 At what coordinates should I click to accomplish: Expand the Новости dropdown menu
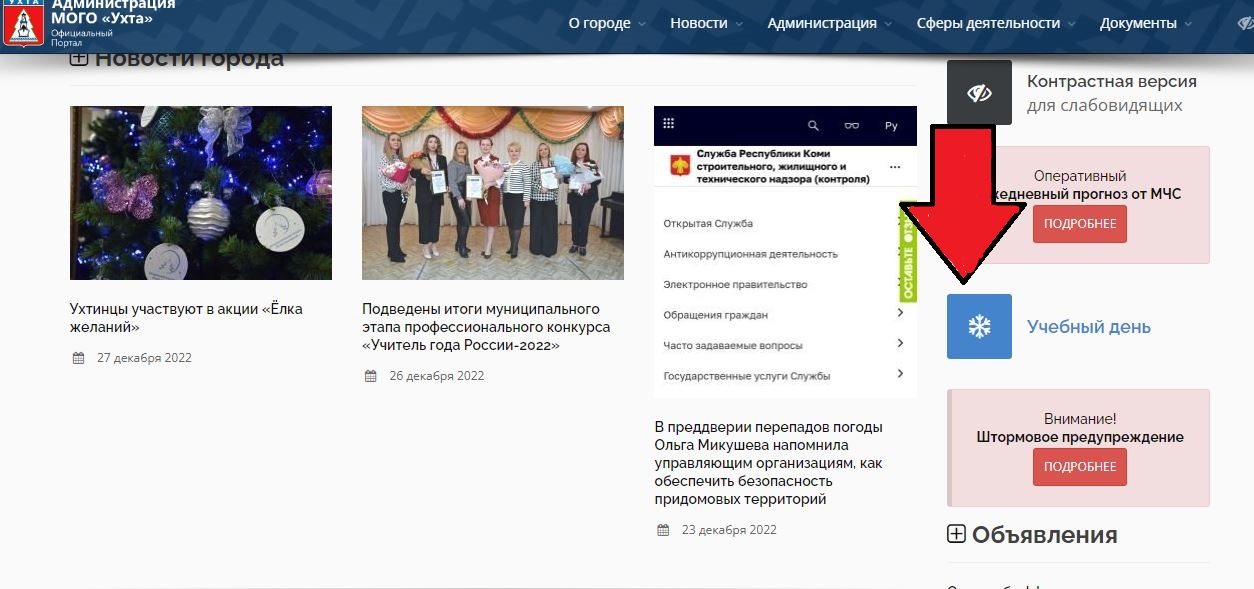[x=706, y=23]
